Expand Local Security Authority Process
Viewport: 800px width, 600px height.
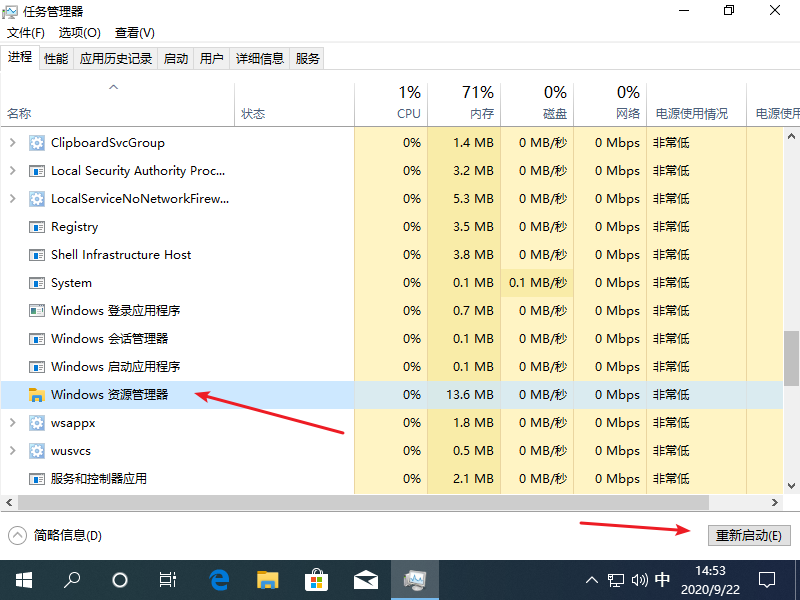click(14, 171)
